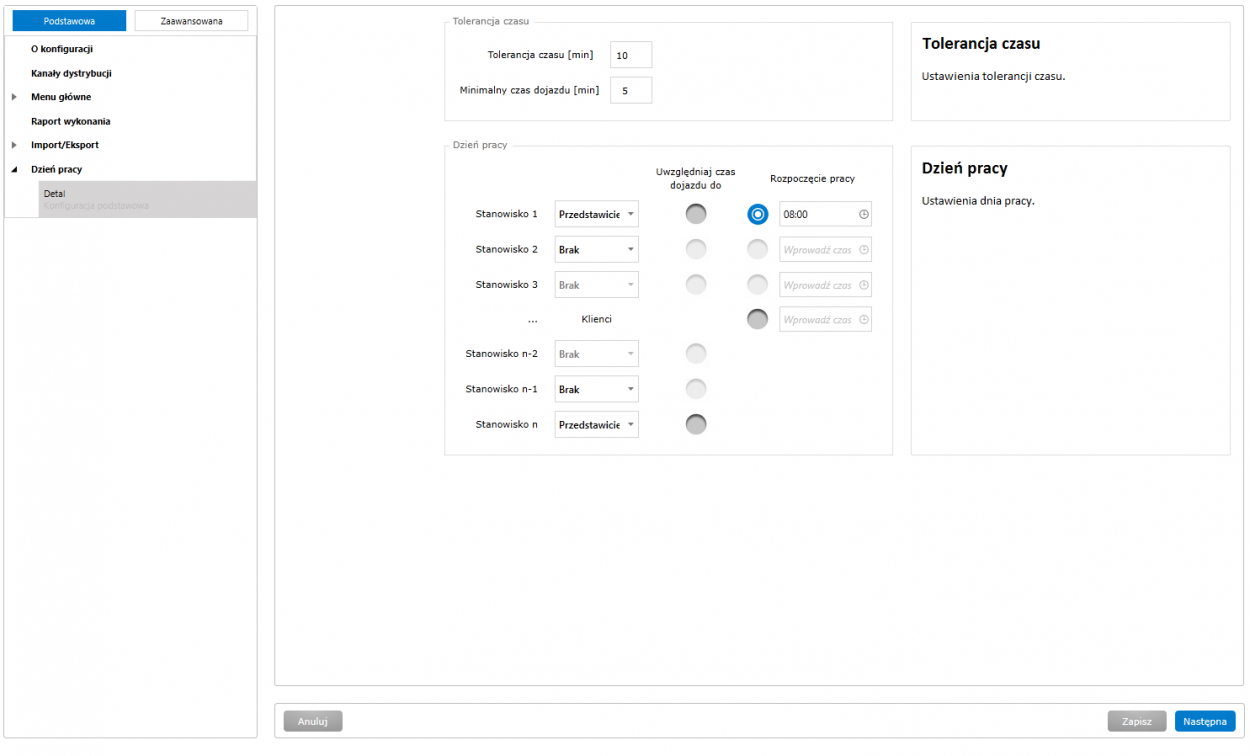Open Stanowisko 2 Brak dropdown
1250x756 pixels.
pyautogui.click(x=597, y=250)
